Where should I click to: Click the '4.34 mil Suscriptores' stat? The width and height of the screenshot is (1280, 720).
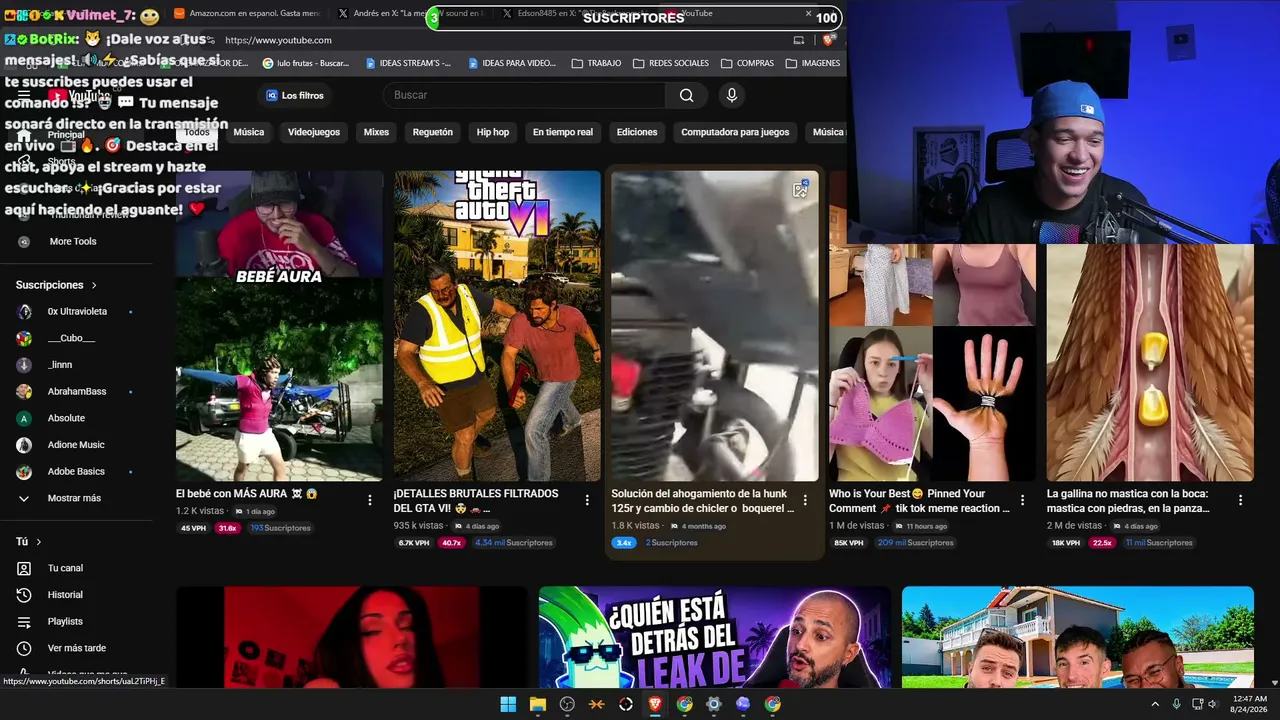513,543
